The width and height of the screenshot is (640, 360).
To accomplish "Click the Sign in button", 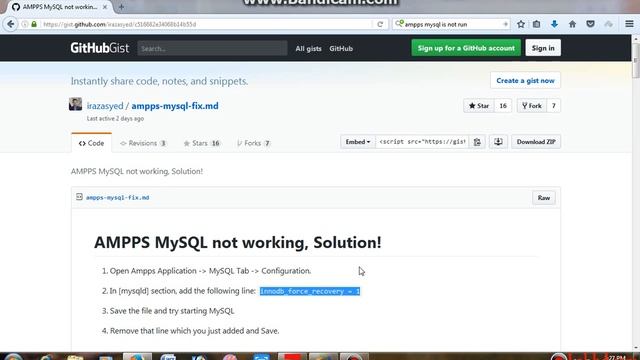I will 543,48.
